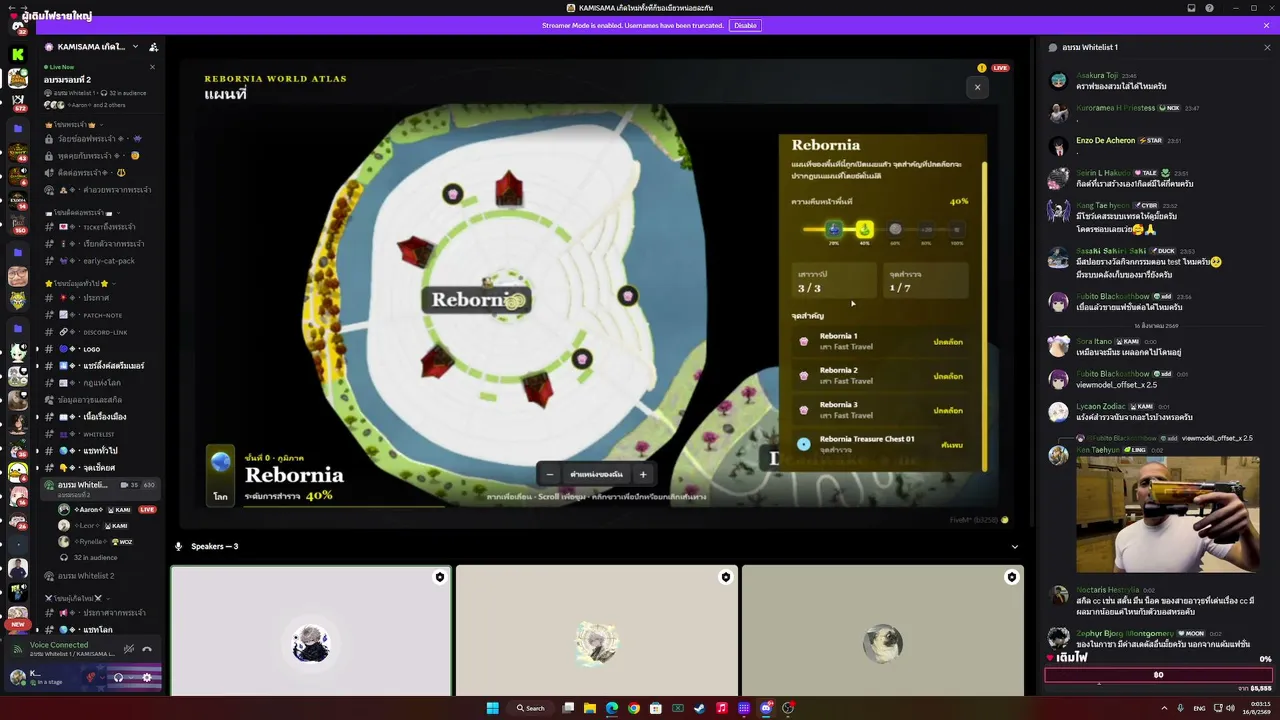Open User Settings gear in the user panel
This screenshot has height=720, width=1280.
click(147, 677)
